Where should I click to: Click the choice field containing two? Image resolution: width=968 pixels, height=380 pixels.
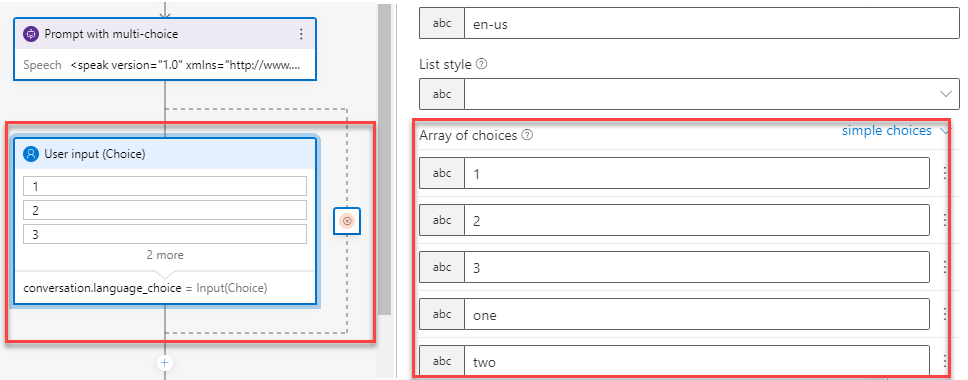point(697,361)
